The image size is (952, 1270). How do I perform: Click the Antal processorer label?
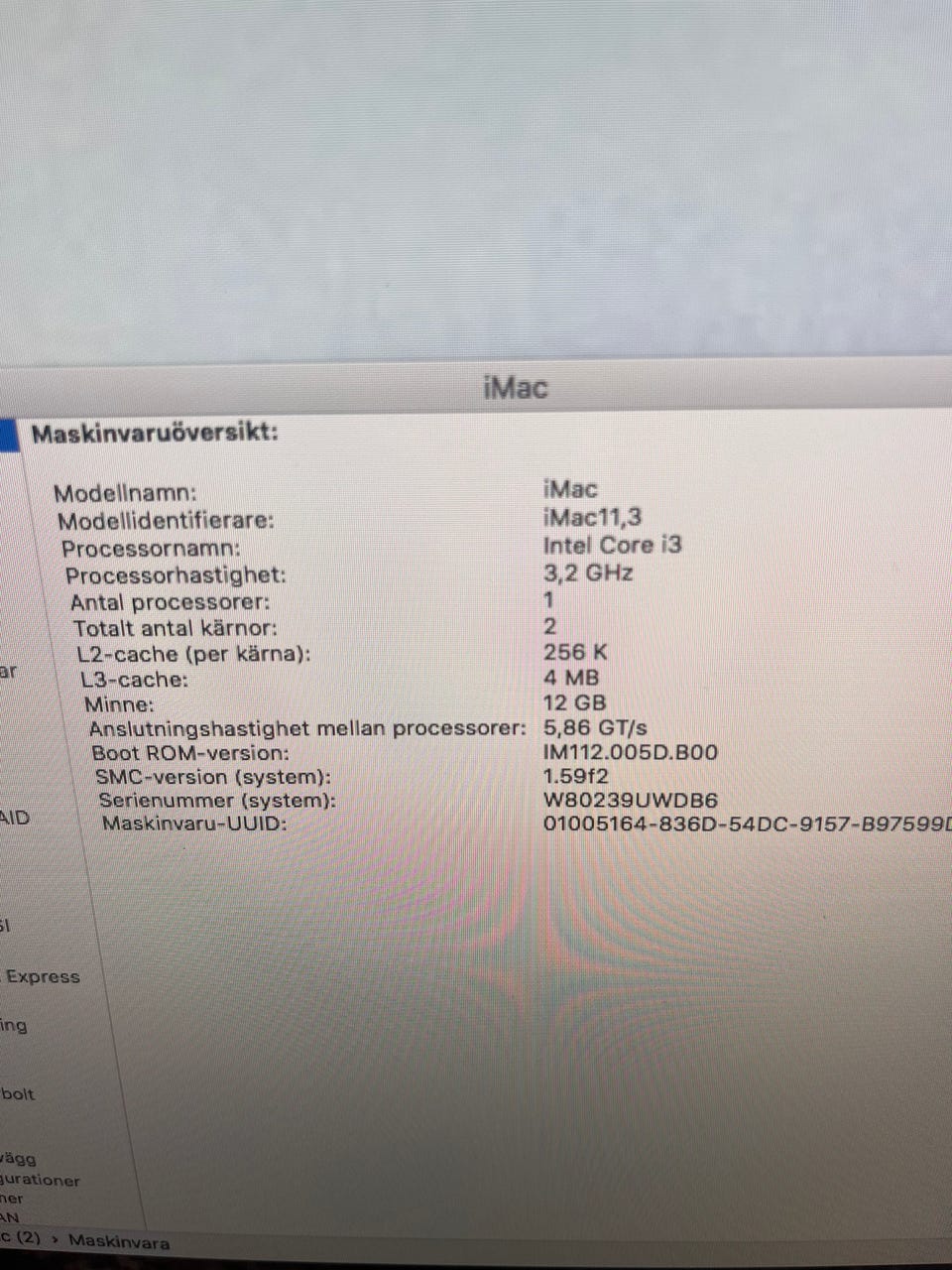(170, 602)
